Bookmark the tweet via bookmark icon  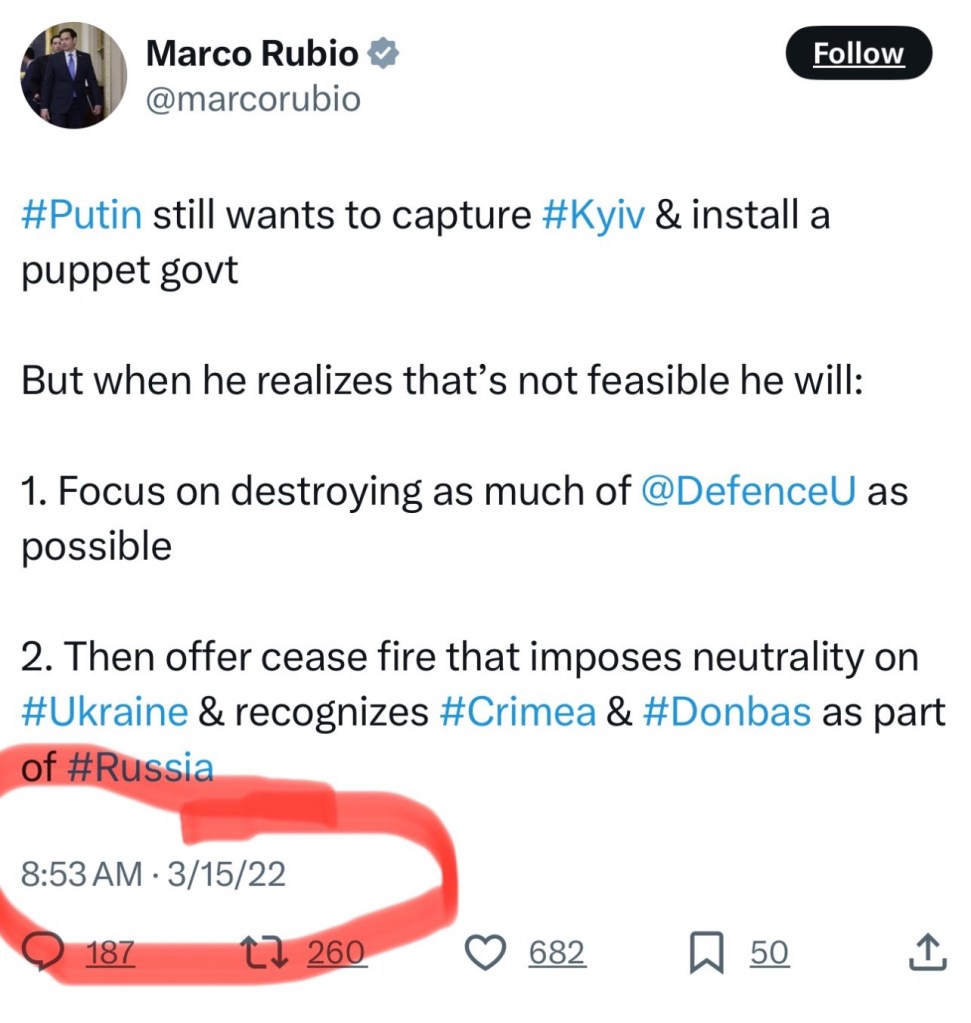coord(707,953)
